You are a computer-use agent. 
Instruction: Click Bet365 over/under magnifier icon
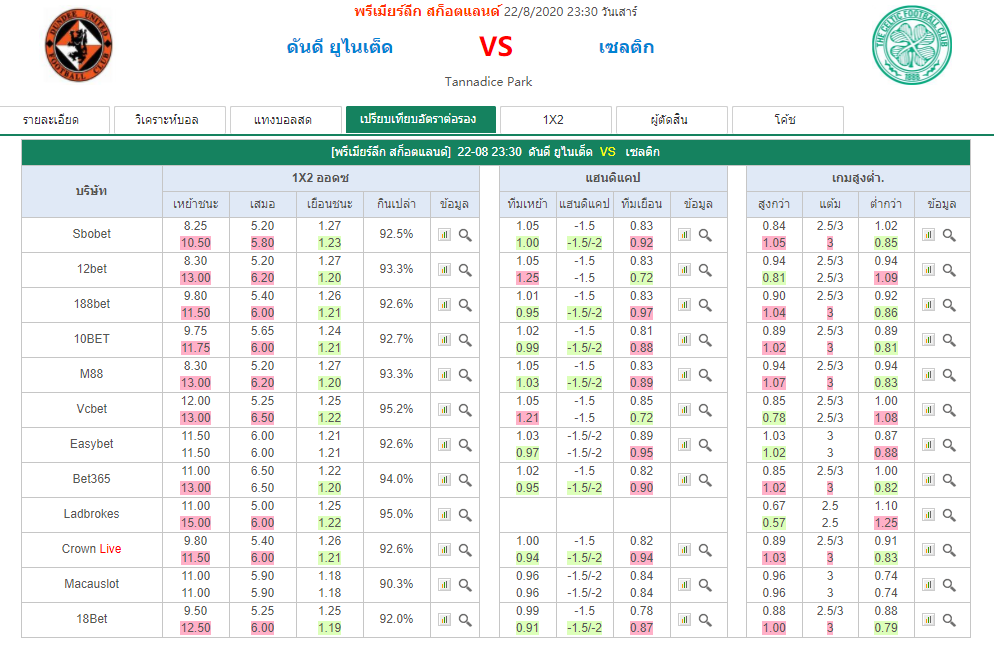pos(949,481)
